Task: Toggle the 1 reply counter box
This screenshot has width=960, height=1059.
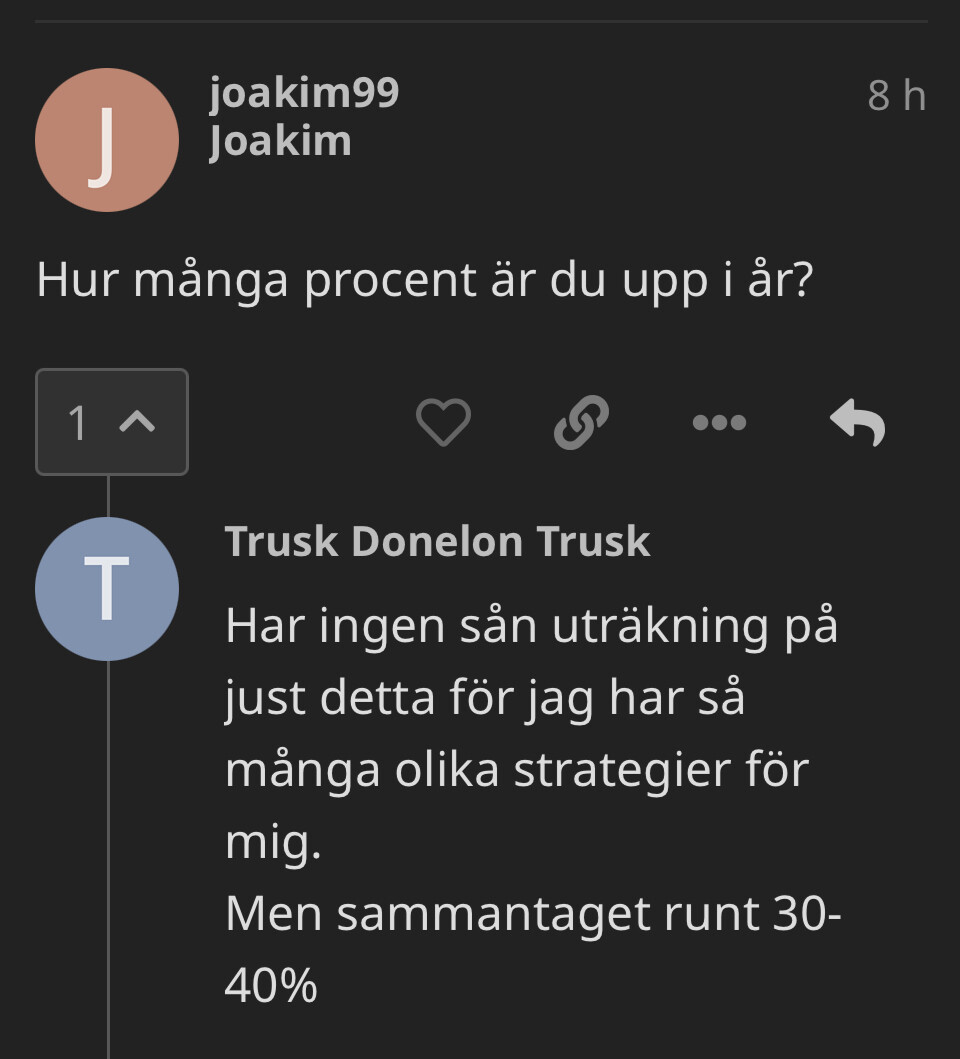Action: coord(80,422)
